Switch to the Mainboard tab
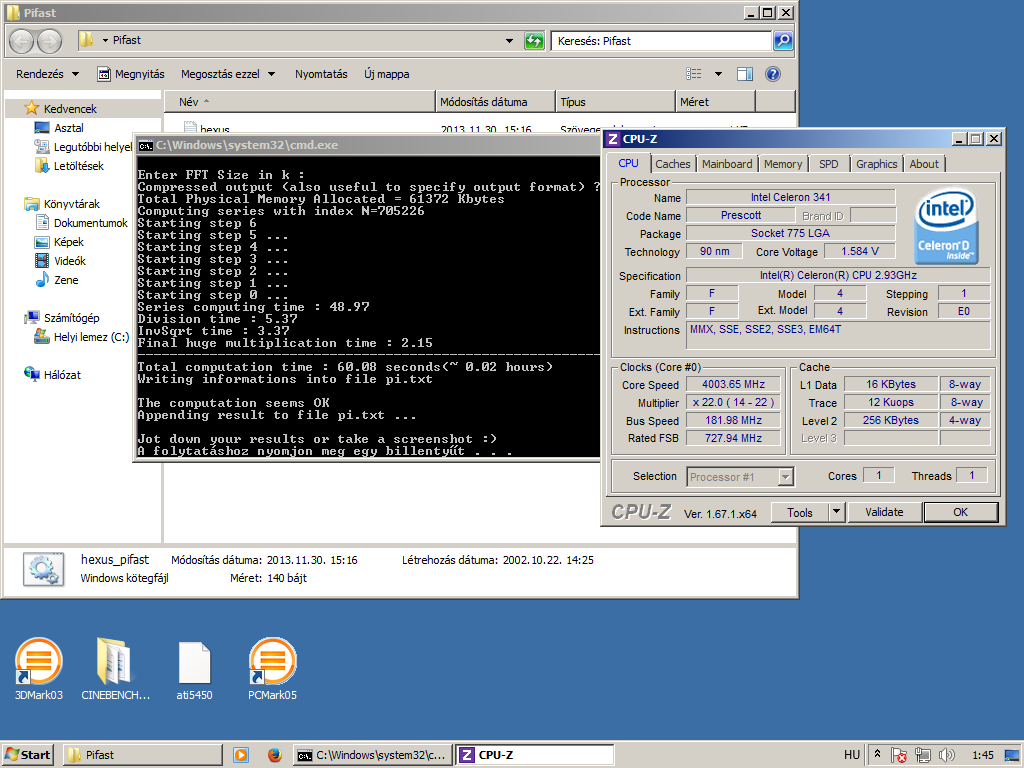Viewport: 1024px width, 768px height. click(x=727, y=164)
